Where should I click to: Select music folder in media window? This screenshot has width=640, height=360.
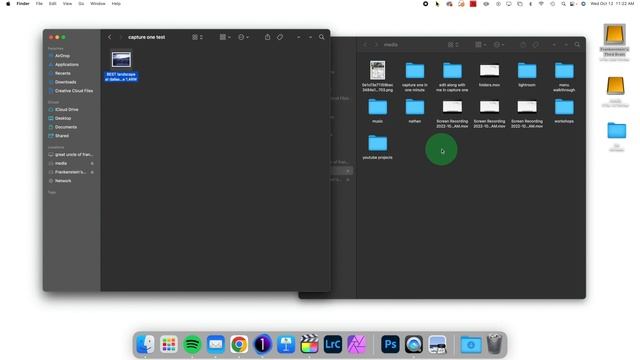(x=378, y=107)
